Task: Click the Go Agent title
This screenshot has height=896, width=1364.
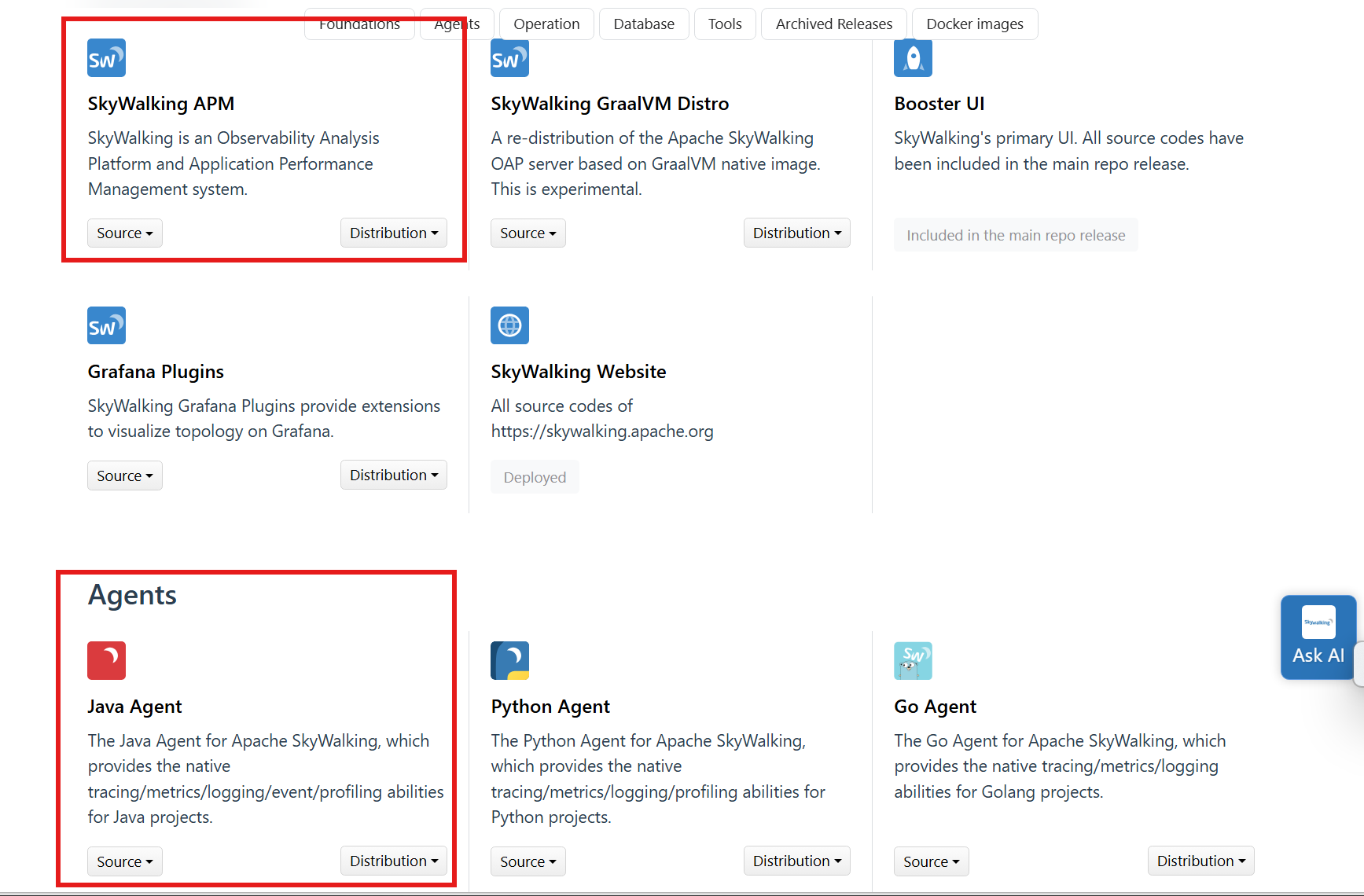Action: (936, 707)
